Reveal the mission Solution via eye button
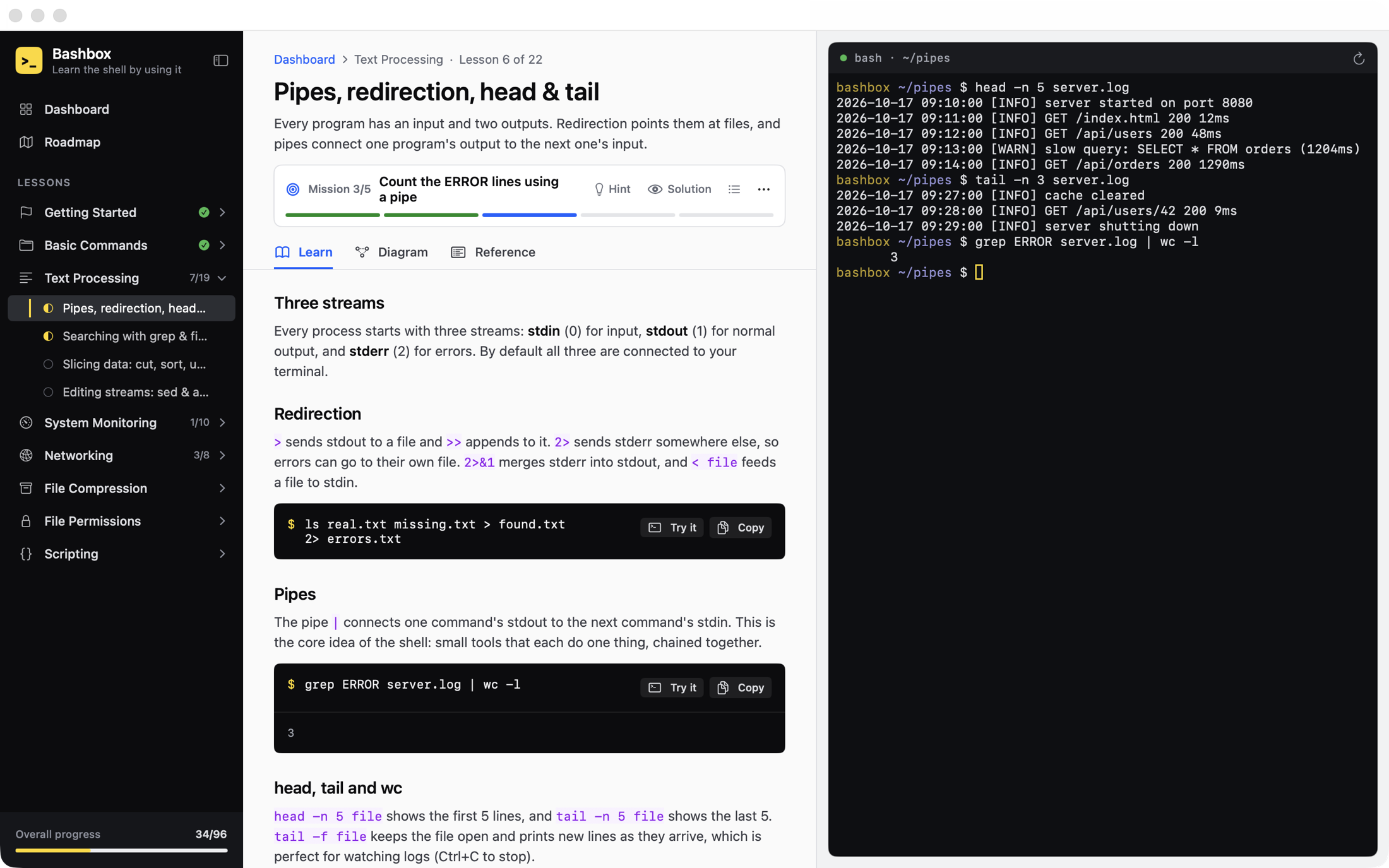 point(679,189)
